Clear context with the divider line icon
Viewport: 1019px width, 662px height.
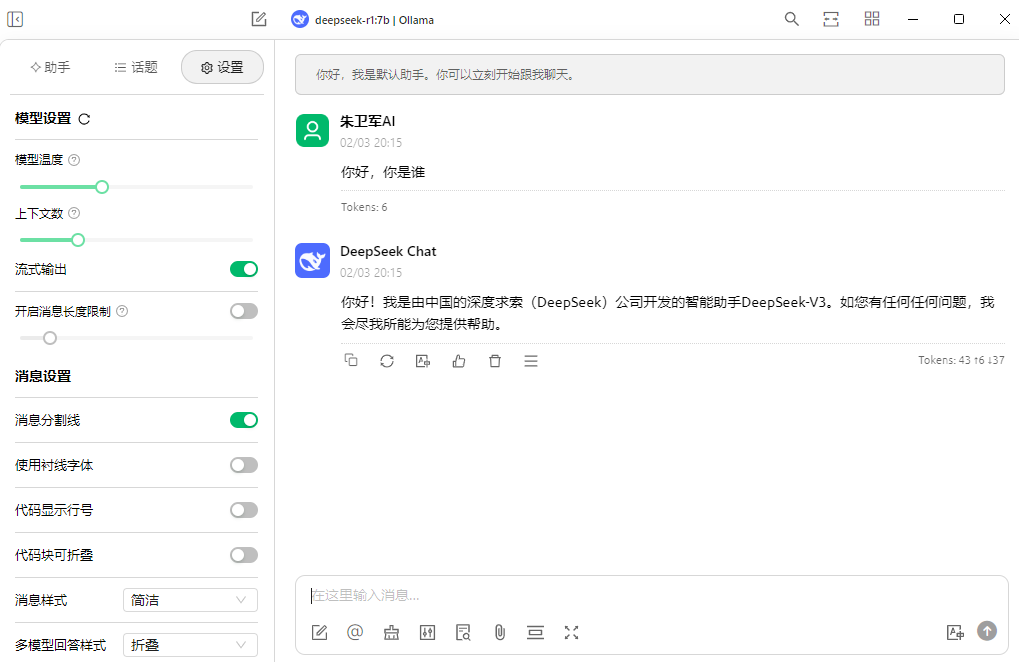point(535,632)
